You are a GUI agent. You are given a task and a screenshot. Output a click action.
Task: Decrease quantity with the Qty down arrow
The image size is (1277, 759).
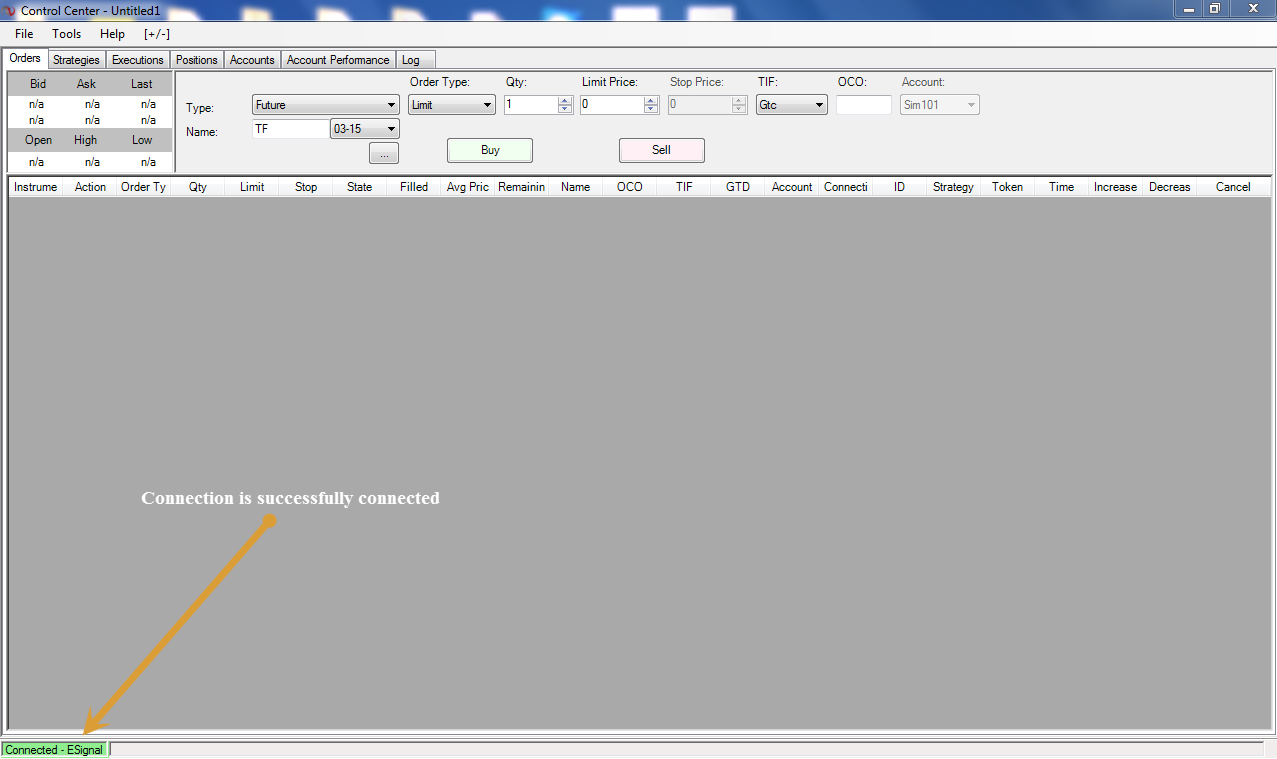pos(565,110)
